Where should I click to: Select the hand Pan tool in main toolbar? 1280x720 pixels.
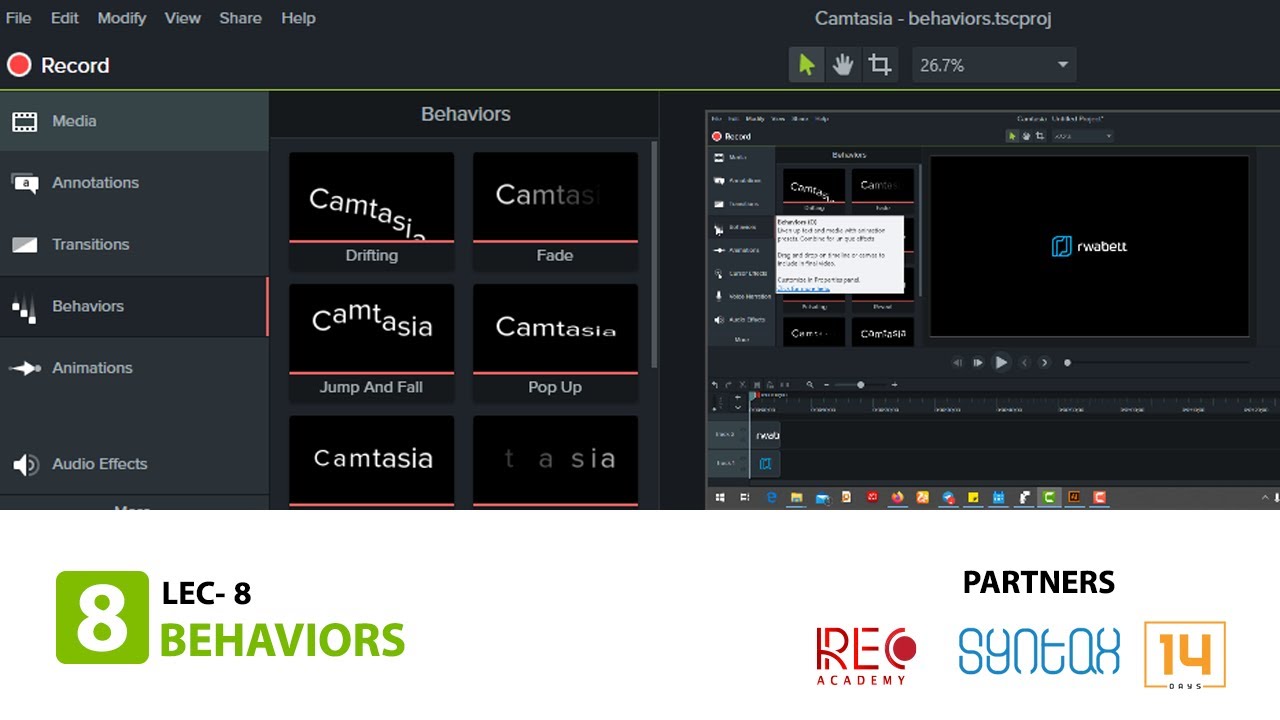click(x=843, y=65)
